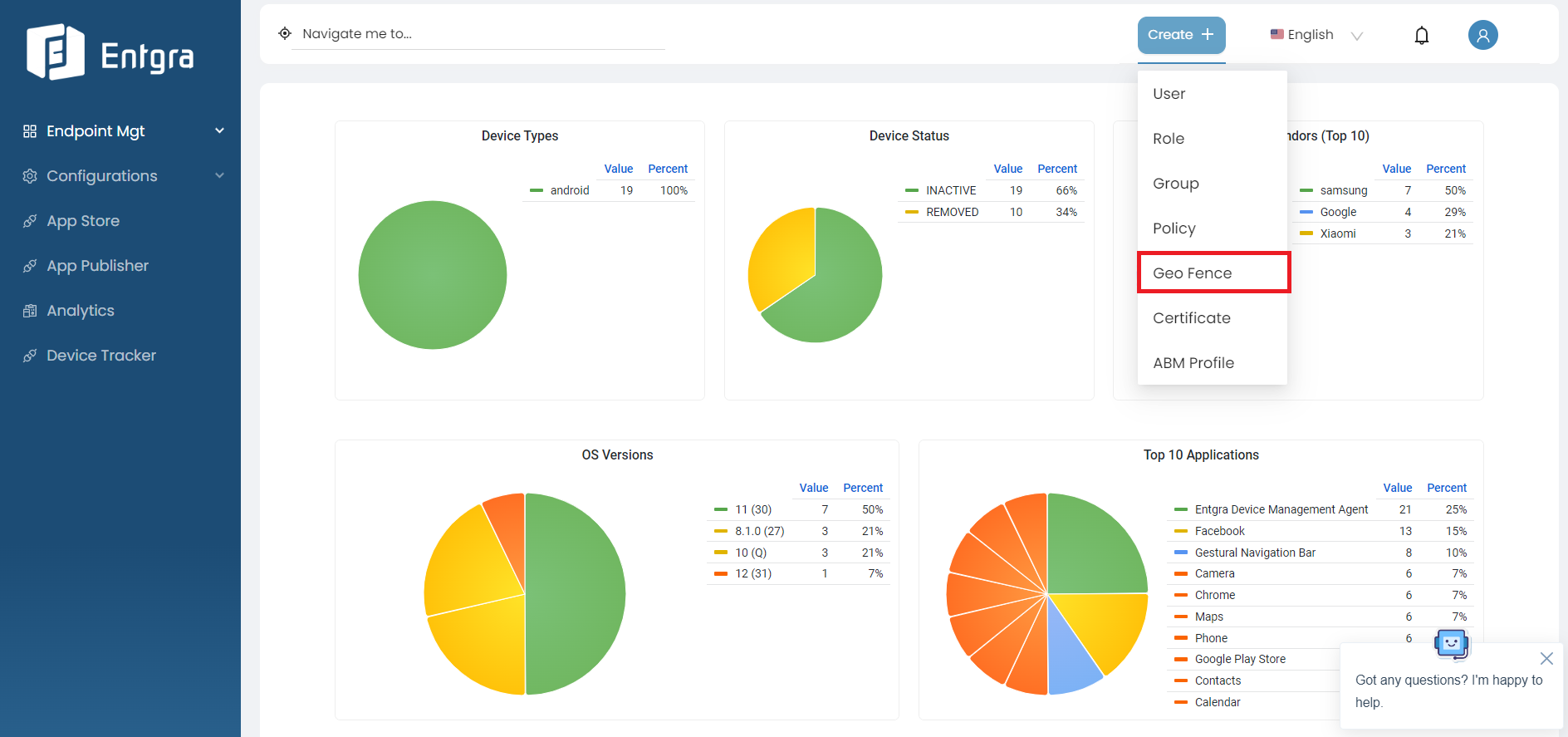Expand the Configurations menu chevron
1568x737 pixels.
(219, 176)
